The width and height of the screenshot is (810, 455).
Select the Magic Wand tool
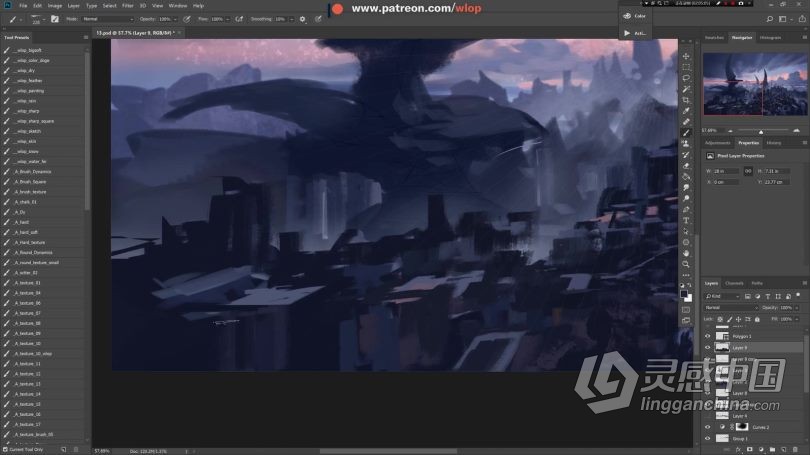click(686, 89)
